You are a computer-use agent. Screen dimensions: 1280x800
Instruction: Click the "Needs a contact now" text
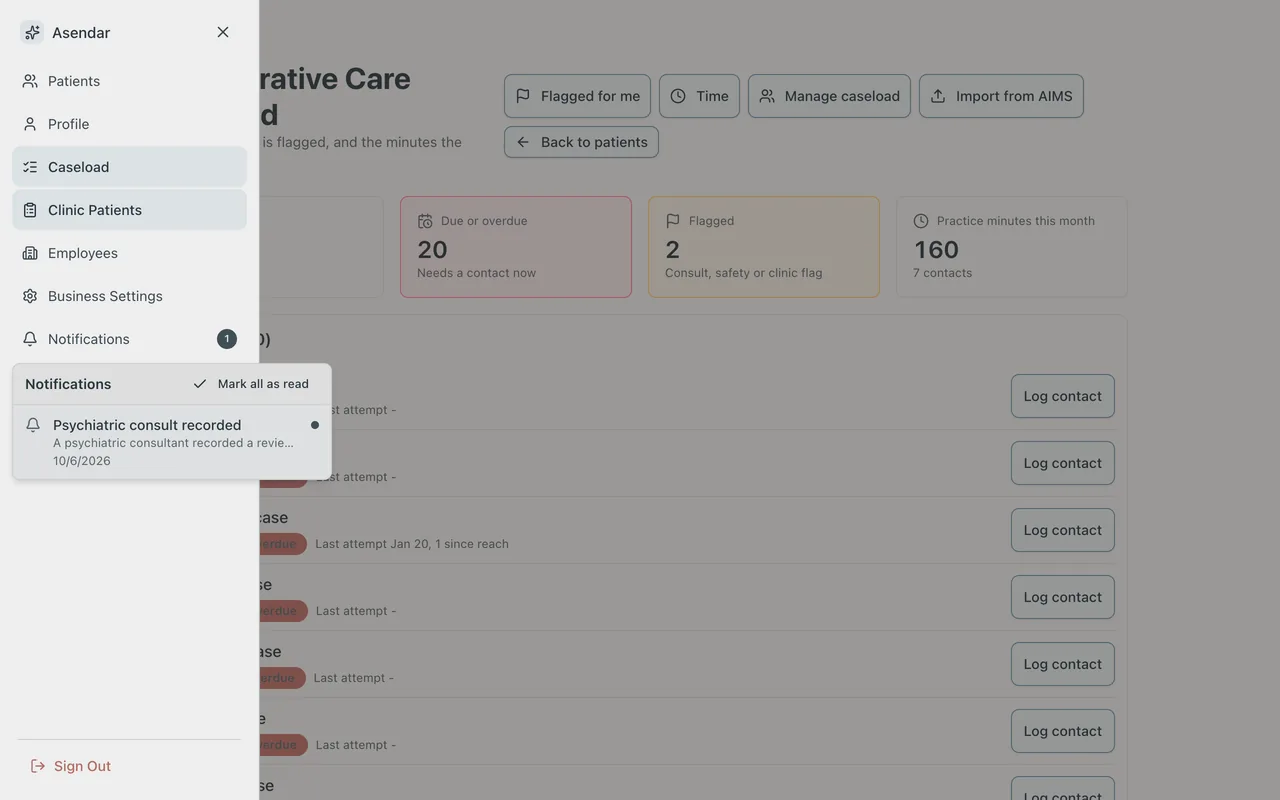point(477,273)
